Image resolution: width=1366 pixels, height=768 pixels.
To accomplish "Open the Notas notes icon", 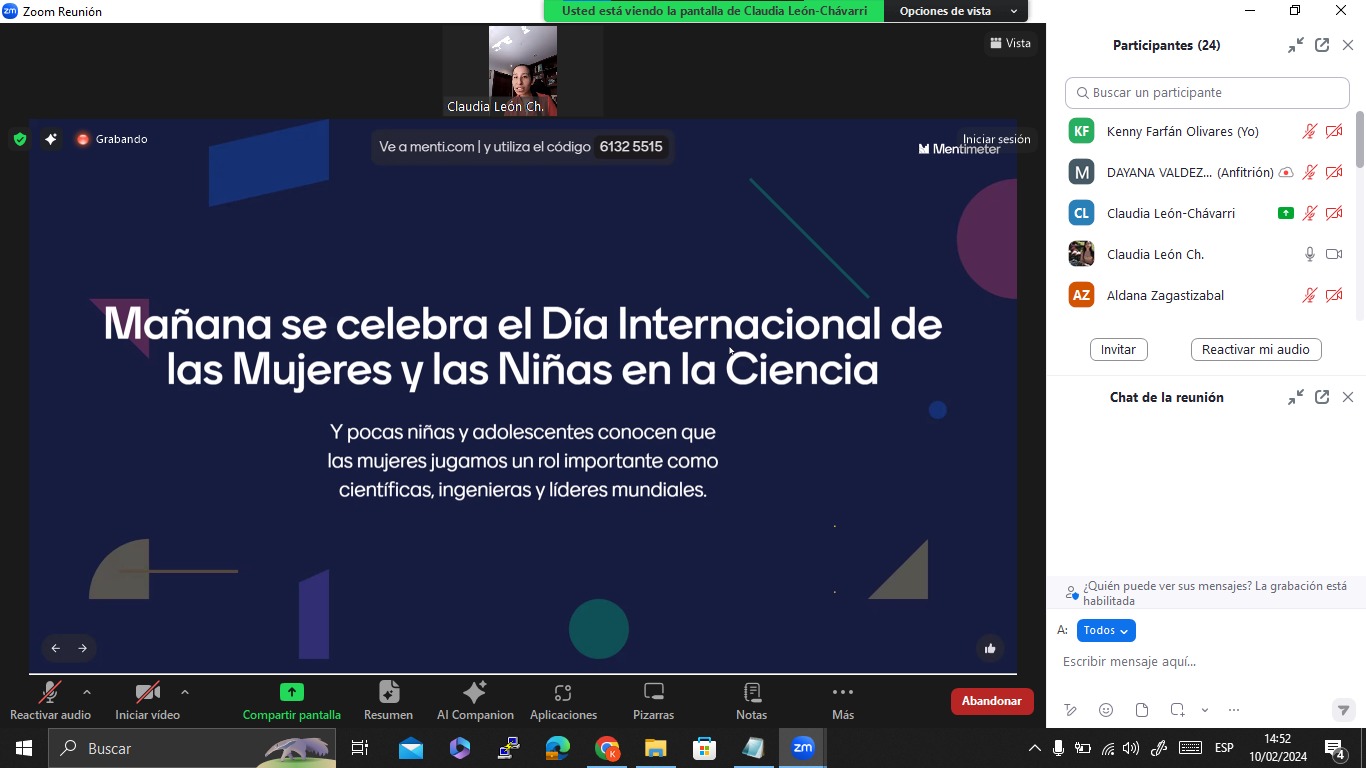I will (751, 693).
